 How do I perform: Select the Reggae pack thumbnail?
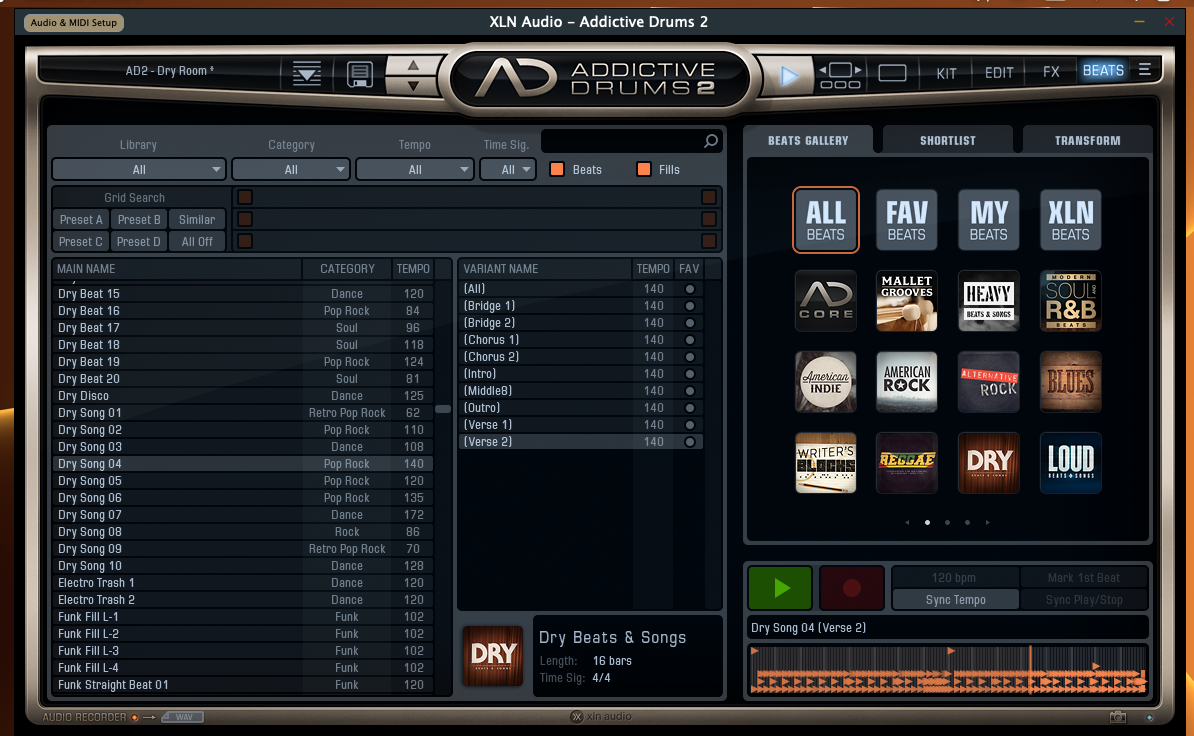pyautogui.click(x=906, y=463)
